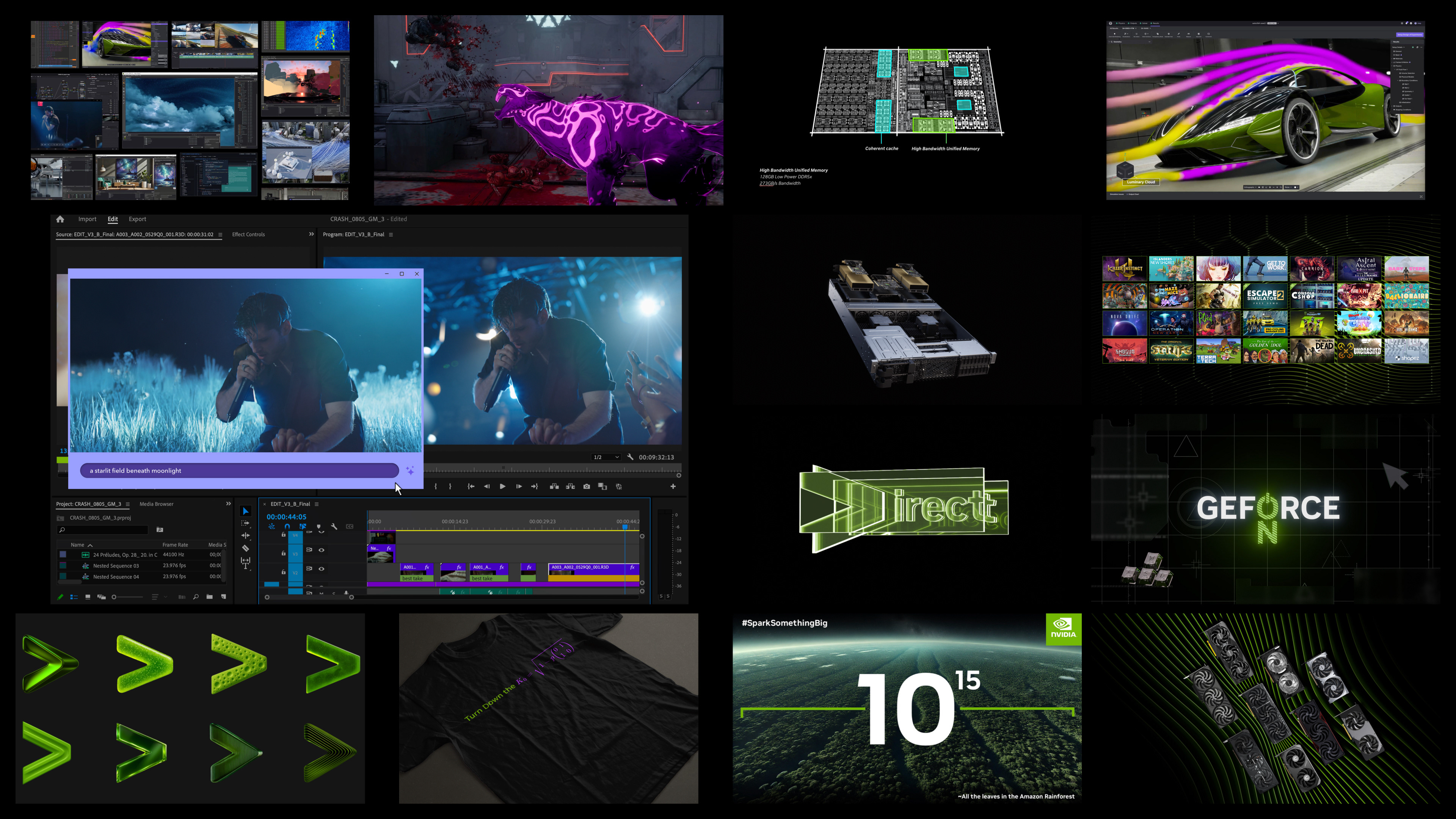
Task: Toggle timeline Snap magnet icon
Action: pyautogui.click(x=287, y=527)
